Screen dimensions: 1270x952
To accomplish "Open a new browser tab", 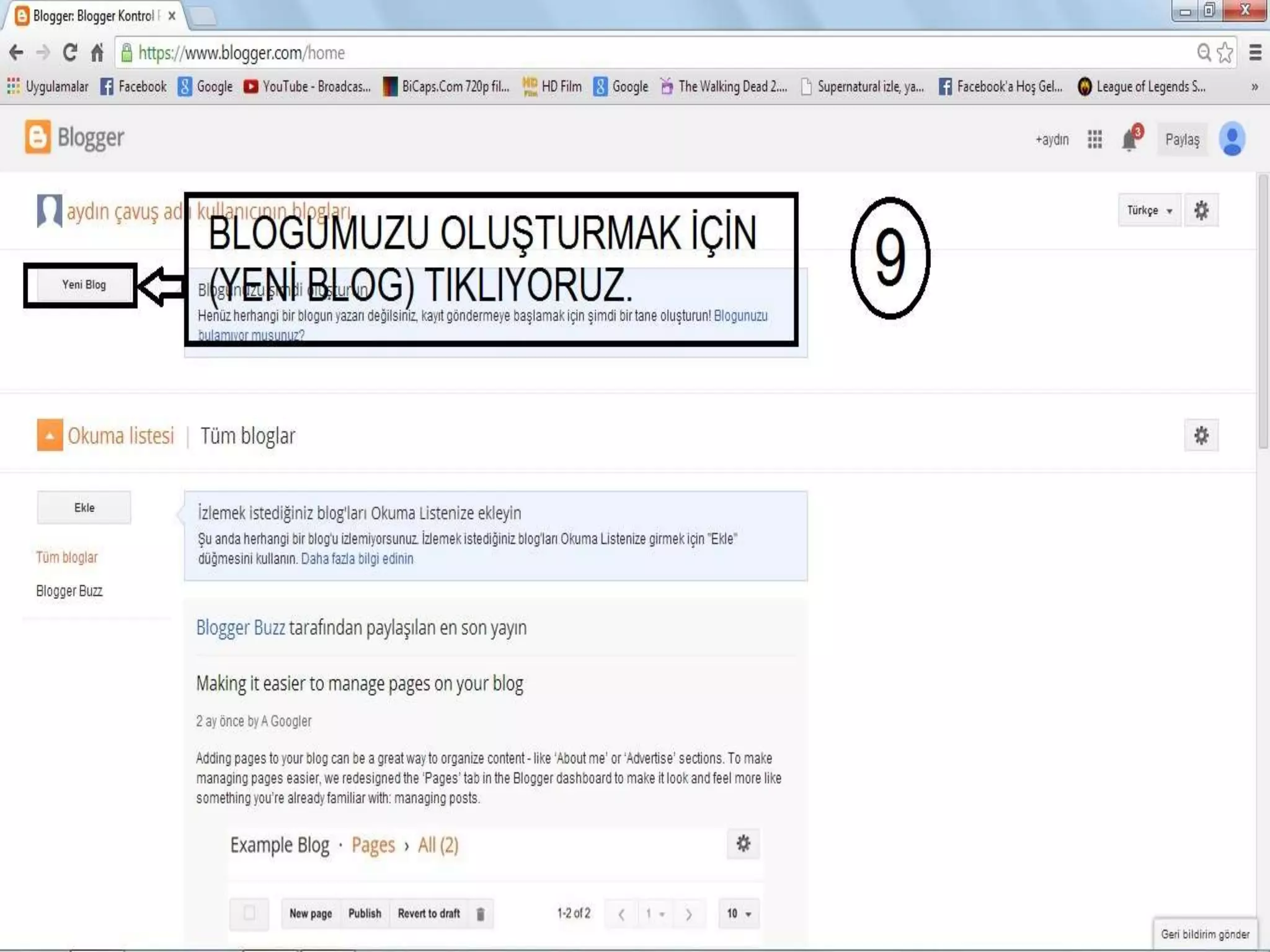I will [x=202, y=15].
